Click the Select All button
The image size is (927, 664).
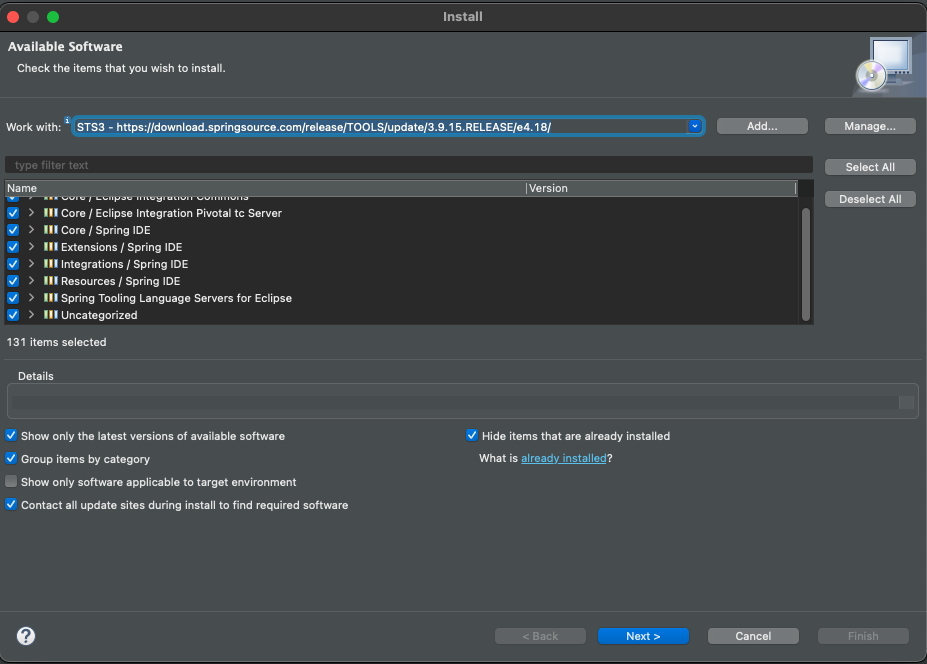tap(870, 167)
